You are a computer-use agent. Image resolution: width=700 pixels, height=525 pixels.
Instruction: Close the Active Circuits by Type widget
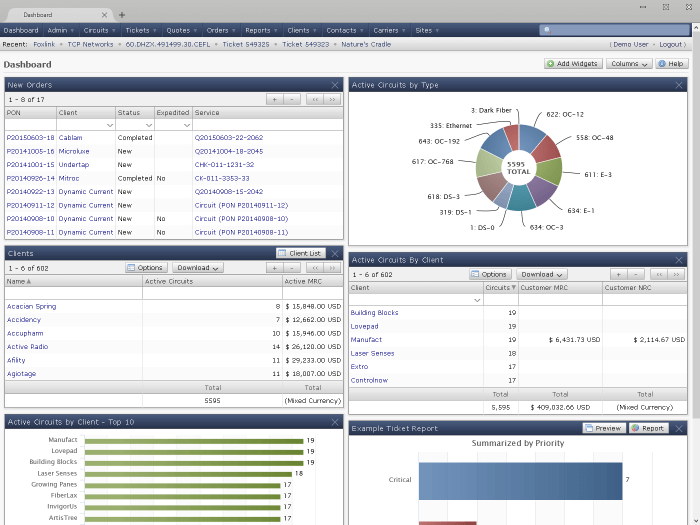[679, 85]
